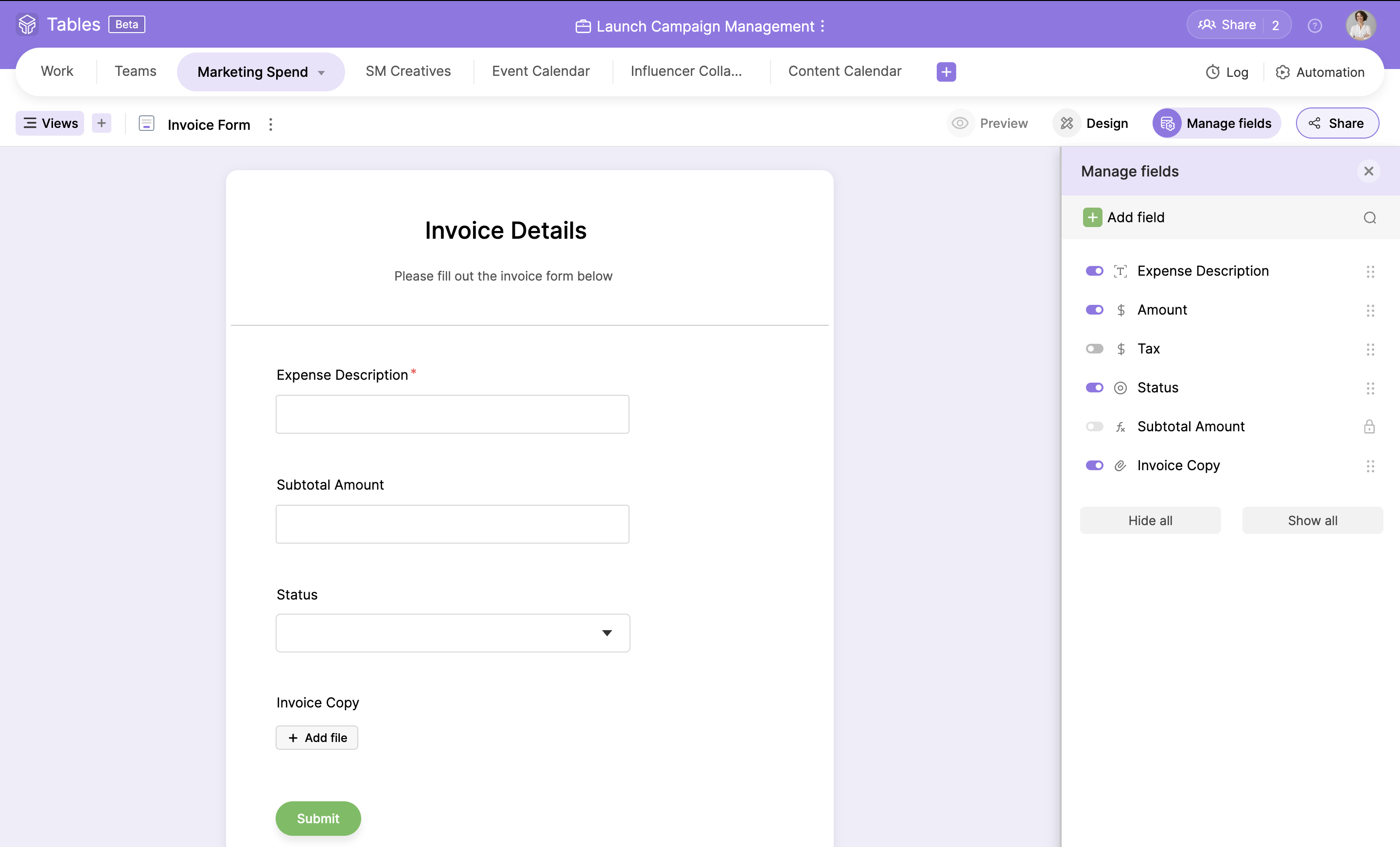
Task: Open Launch Campaign Management options menu
Action: [822, 26]
